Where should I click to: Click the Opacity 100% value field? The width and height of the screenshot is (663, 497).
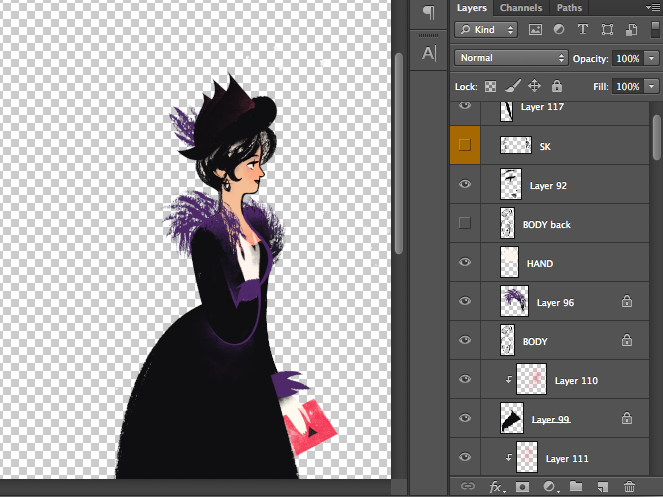point(627,58)
